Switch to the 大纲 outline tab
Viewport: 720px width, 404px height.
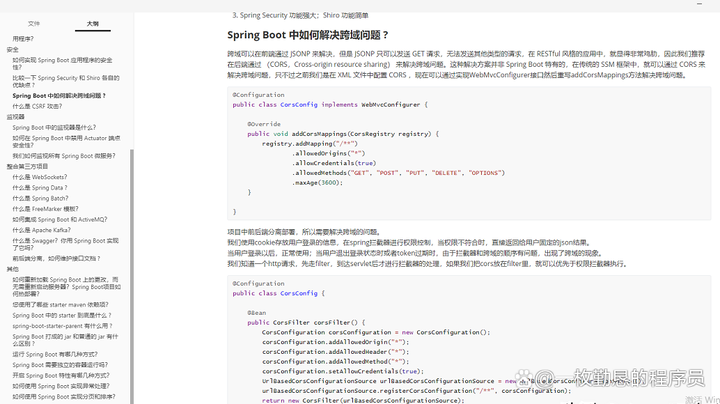(x=93, y=23)
